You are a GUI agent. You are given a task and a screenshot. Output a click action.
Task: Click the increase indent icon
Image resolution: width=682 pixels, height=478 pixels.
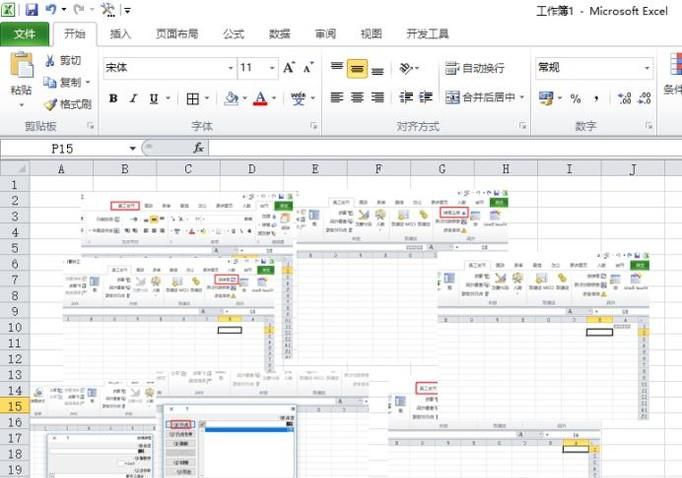coord(426,97)
